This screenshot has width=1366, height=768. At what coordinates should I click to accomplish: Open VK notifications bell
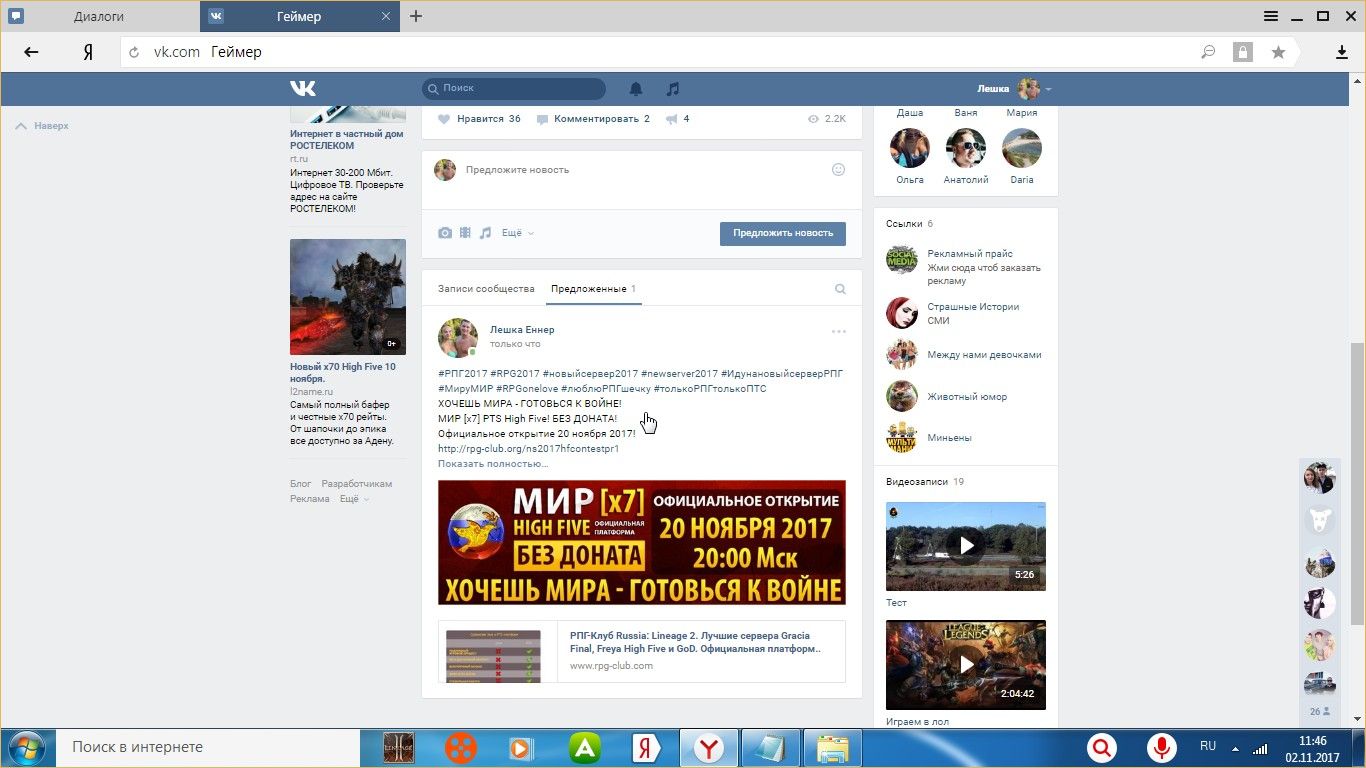tap(636, 89)
